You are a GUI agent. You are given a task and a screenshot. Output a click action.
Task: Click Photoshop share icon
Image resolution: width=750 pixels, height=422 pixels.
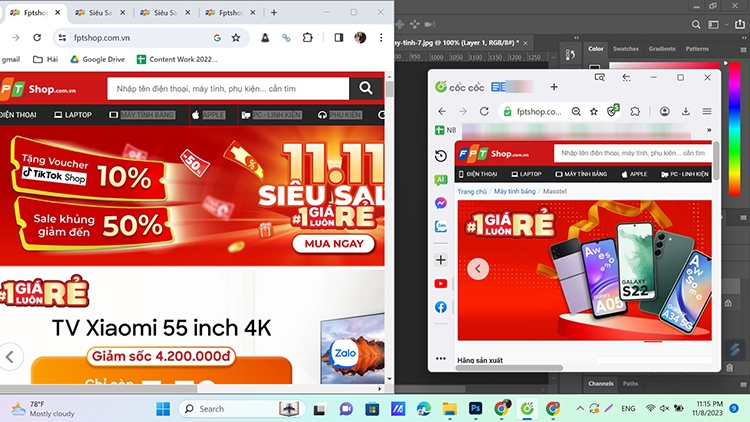coord(740,24)
